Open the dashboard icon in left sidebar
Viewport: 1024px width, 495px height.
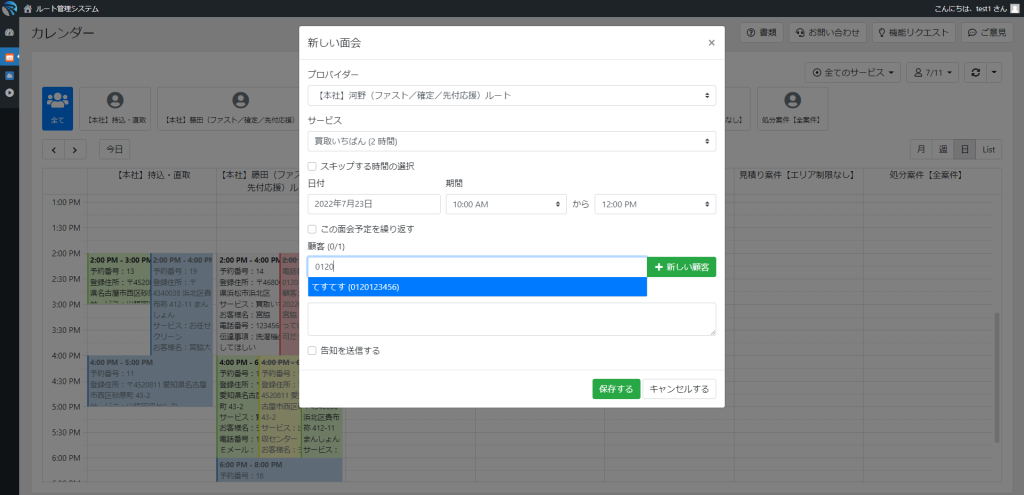click(x=9, y=33)
